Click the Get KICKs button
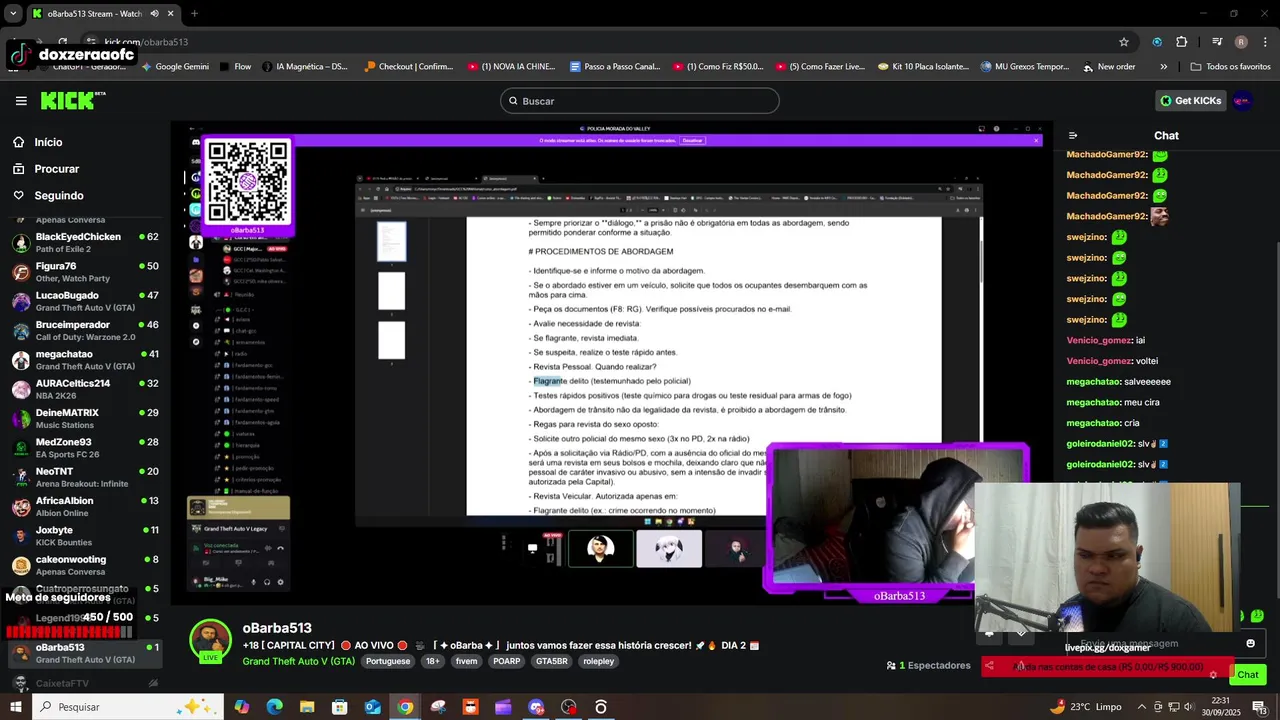The height and width of the screenshot is (720, 1280). (1190, 101)
